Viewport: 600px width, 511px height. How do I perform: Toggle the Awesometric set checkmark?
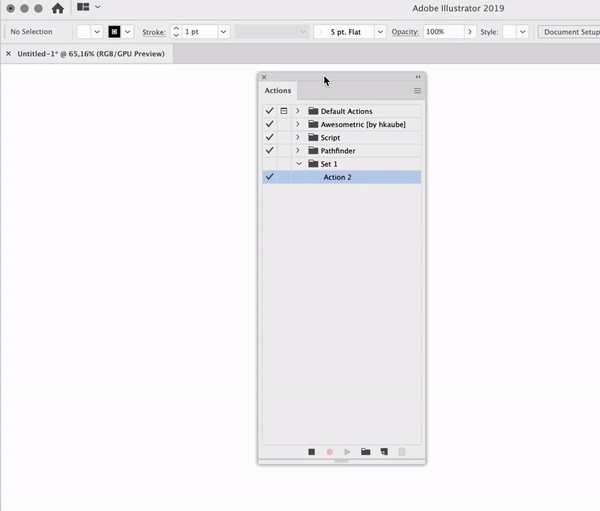coord(269,124)
